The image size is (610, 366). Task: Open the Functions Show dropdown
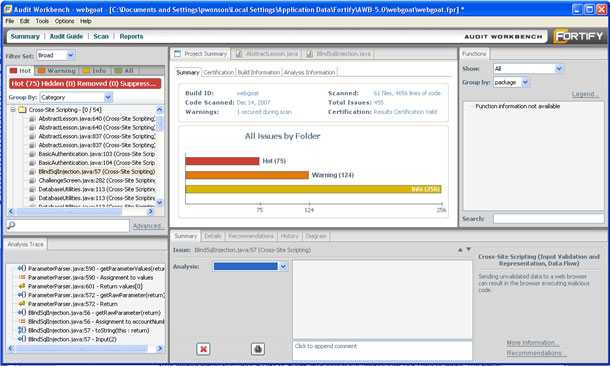click(x=559, y=68)
